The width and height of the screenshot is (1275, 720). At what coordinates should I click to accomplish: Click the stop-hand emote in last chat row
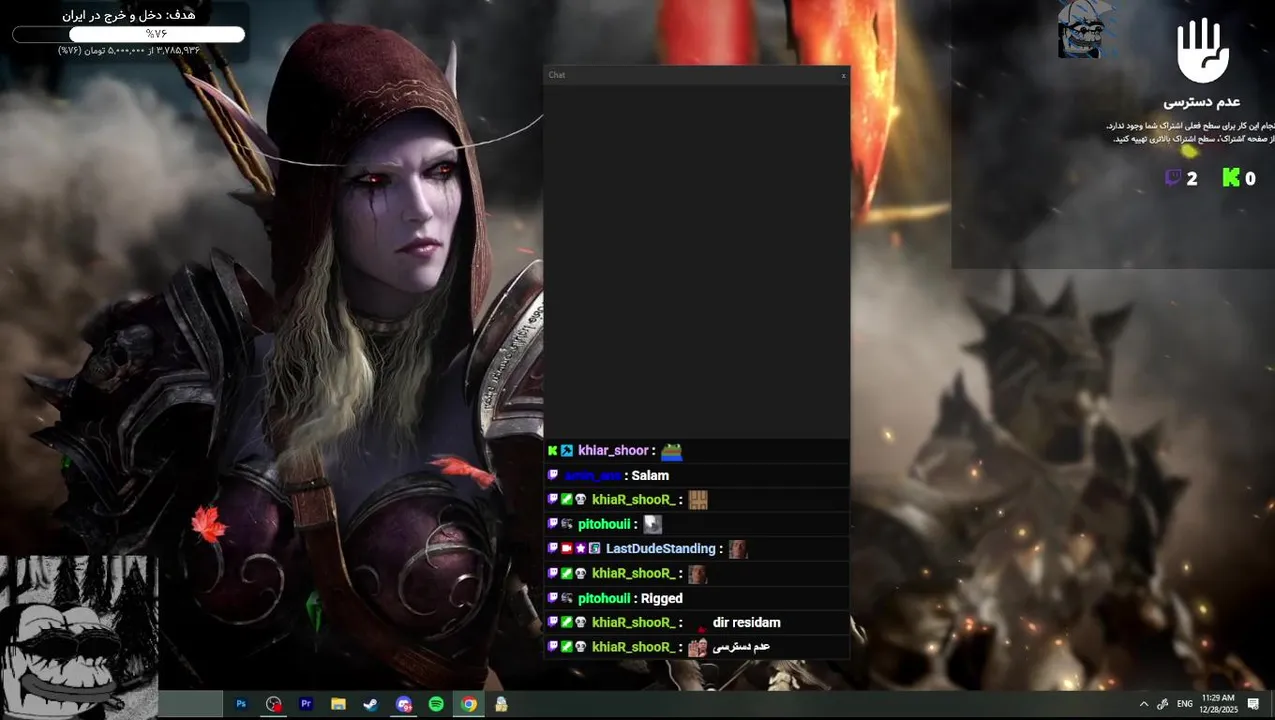click(698, 647)
